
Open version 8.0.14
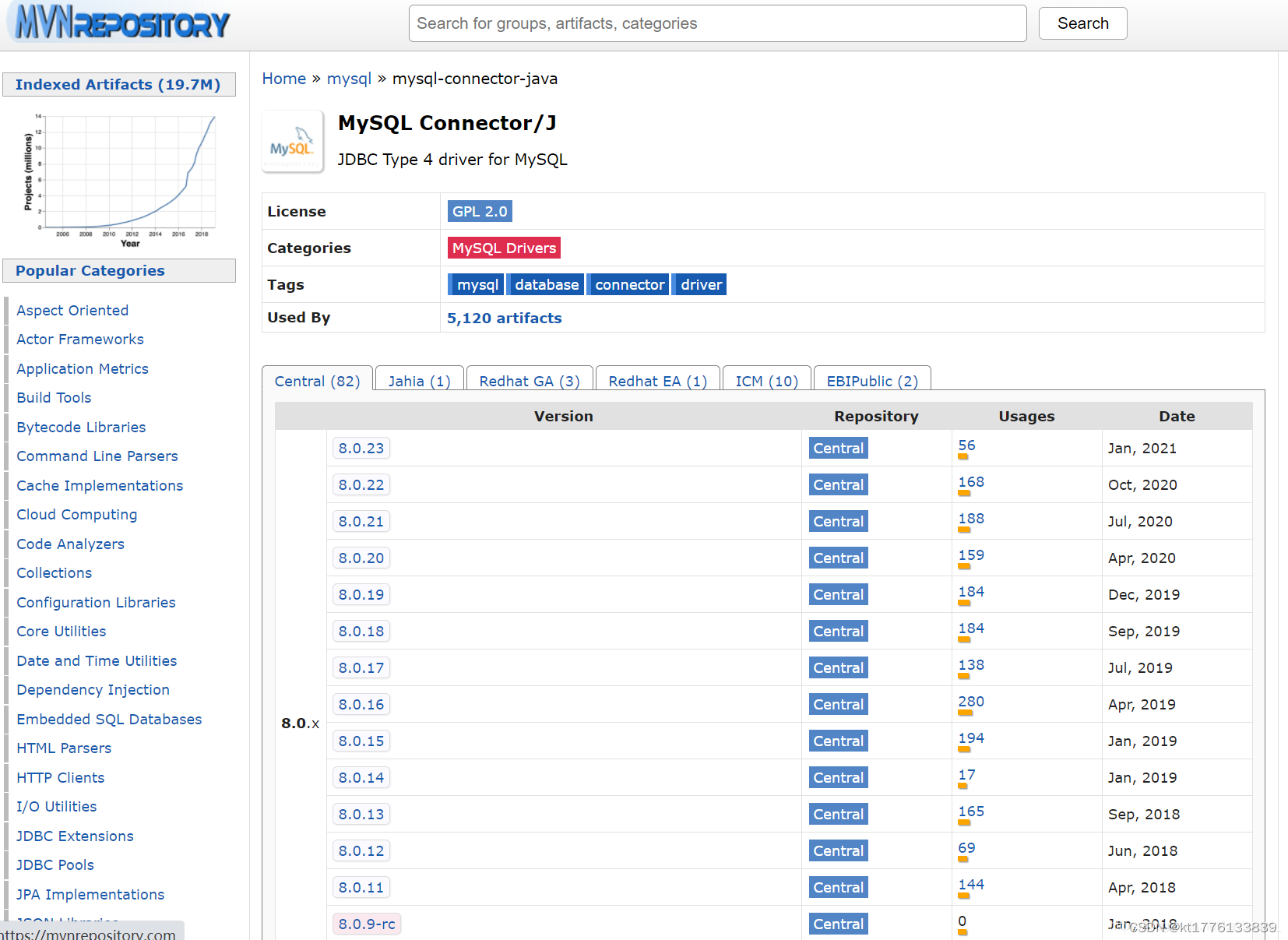tap(361, 777)
